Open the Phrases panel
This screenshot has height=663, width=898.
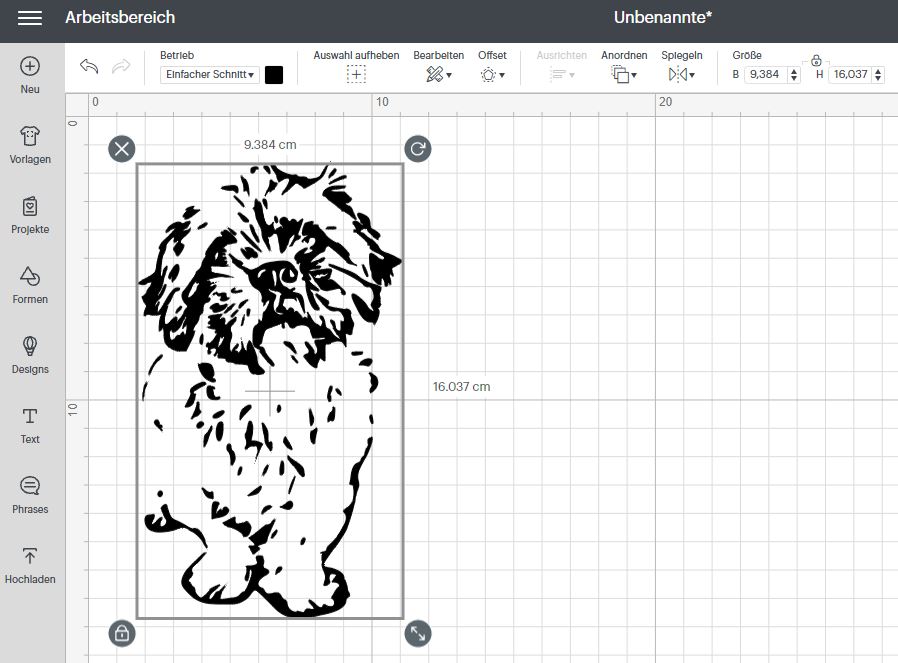pyautogui.click(x=30, y=487)
